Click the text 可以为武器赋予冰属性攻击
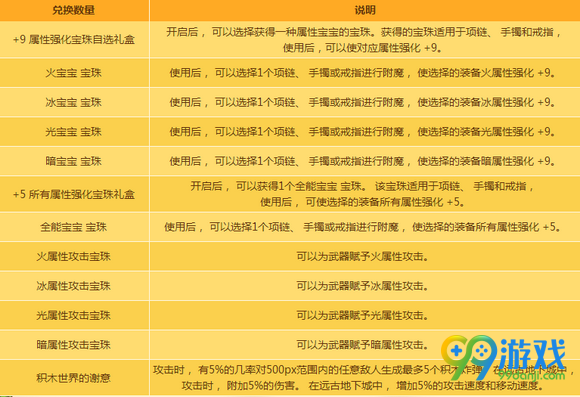This screenshot has height=397, width=580. coord(362,286)
